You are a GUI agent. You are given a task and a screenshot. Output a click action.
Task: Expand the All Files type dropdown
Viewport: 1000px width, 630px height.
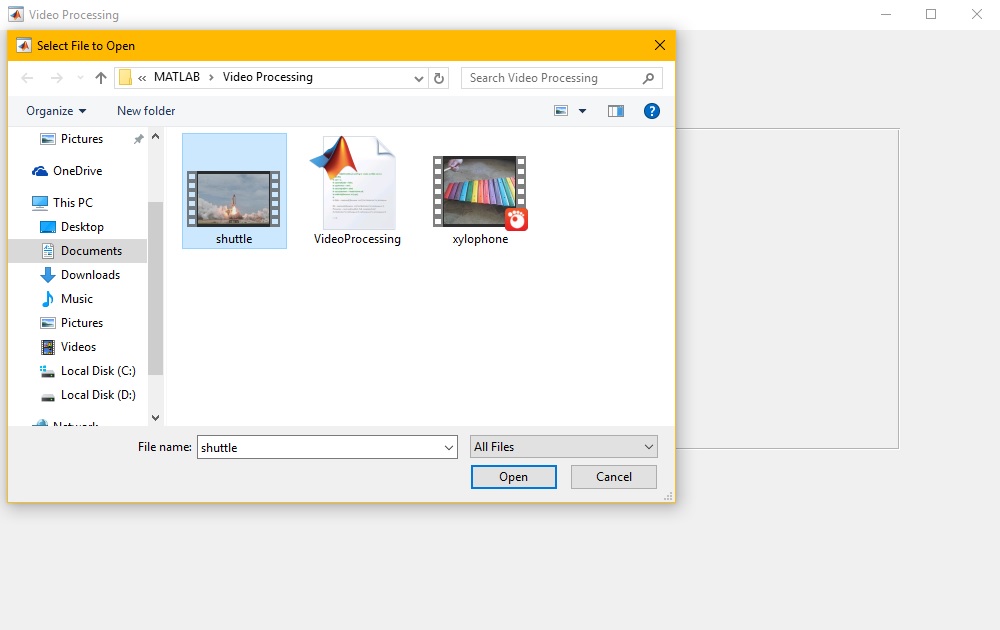point(564,447)
